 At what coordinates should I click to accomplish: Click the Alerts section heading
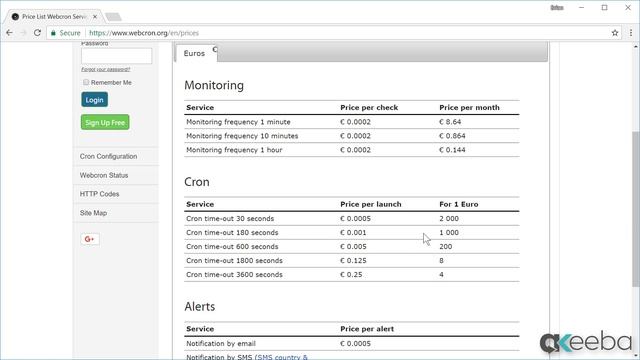[x=200, y=307]
